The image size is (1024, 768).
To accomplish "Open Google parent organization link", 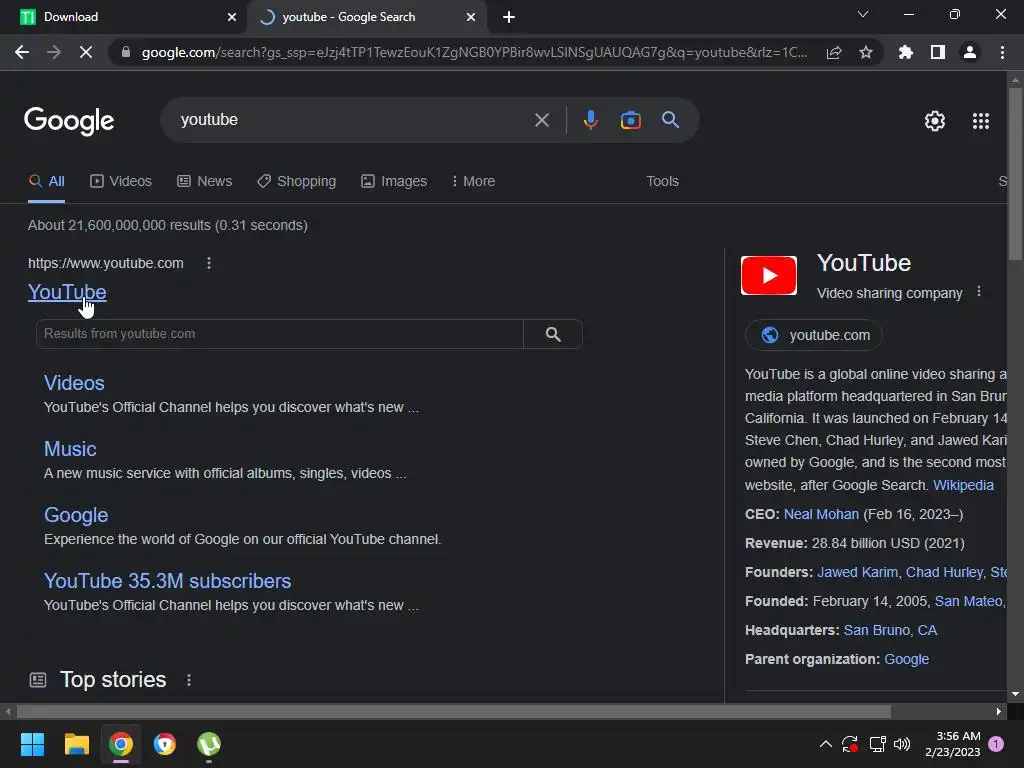I will pyautogui.click(x=906, y=659).
